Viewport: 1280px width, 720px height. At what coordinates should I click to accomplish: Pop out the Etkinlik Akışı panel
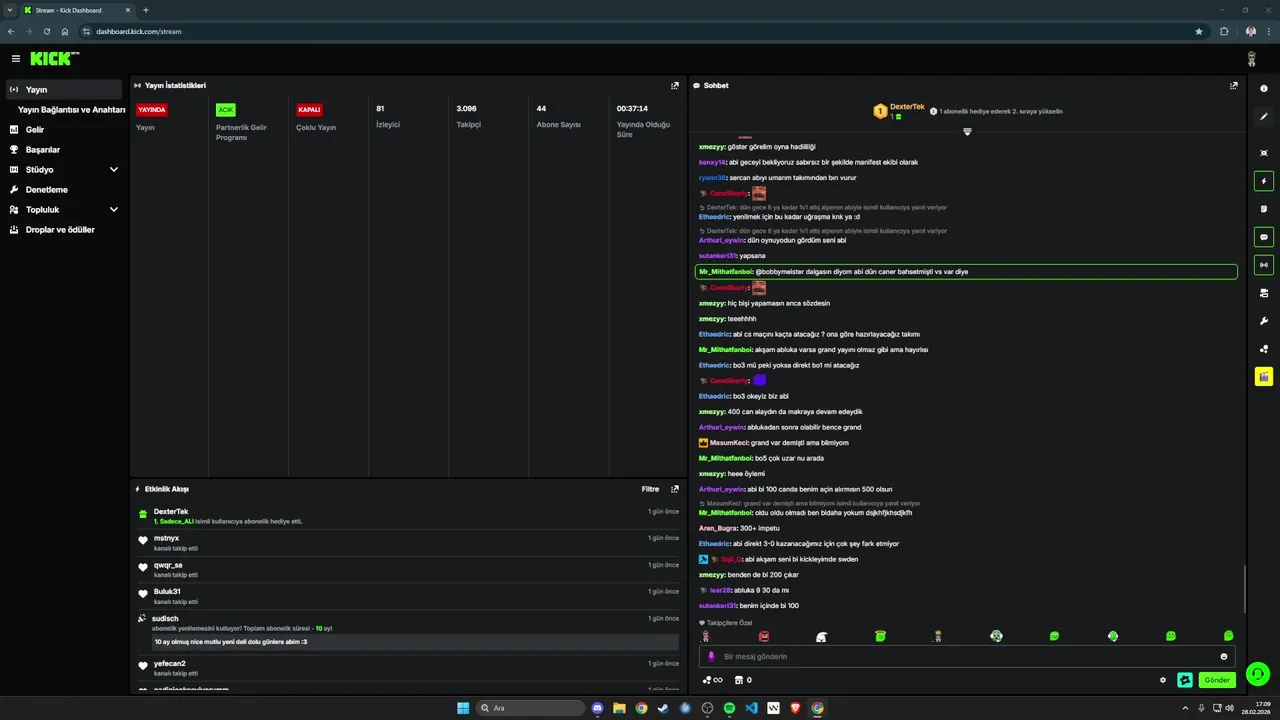coord(675,489)
